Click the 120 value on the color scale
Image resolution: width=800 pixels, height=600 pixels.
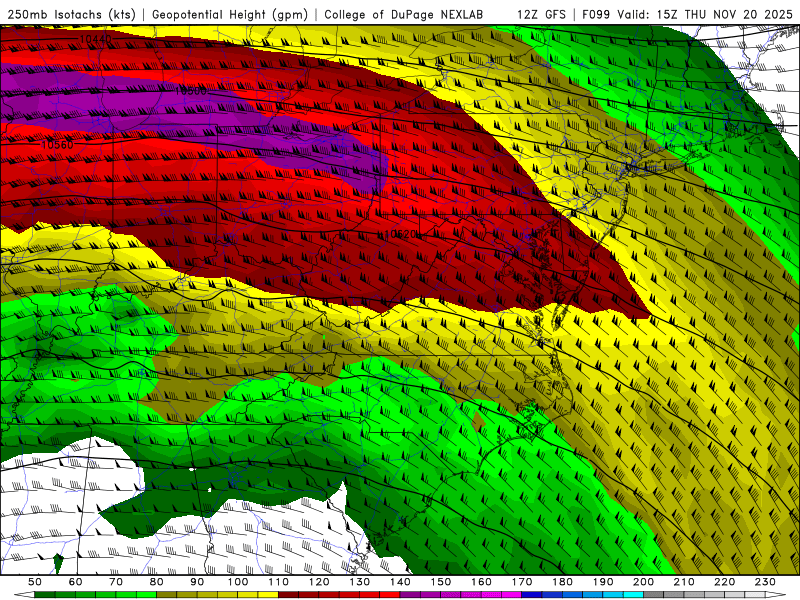[319, 582]
